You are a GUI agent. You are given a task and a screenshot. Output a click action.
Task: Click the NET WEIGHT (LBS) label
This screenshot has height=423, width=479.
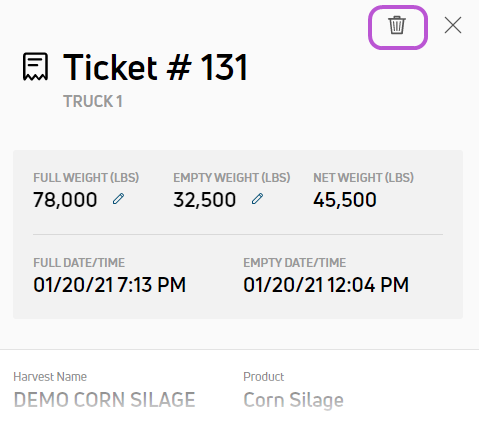point(363,178)
